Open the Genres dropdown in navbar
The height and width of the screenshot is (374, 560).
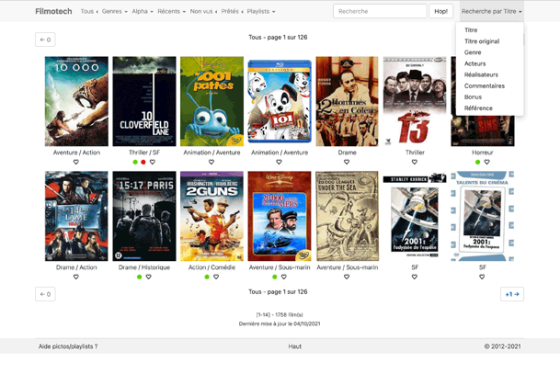pyautogui.click(x=115, y=11)
